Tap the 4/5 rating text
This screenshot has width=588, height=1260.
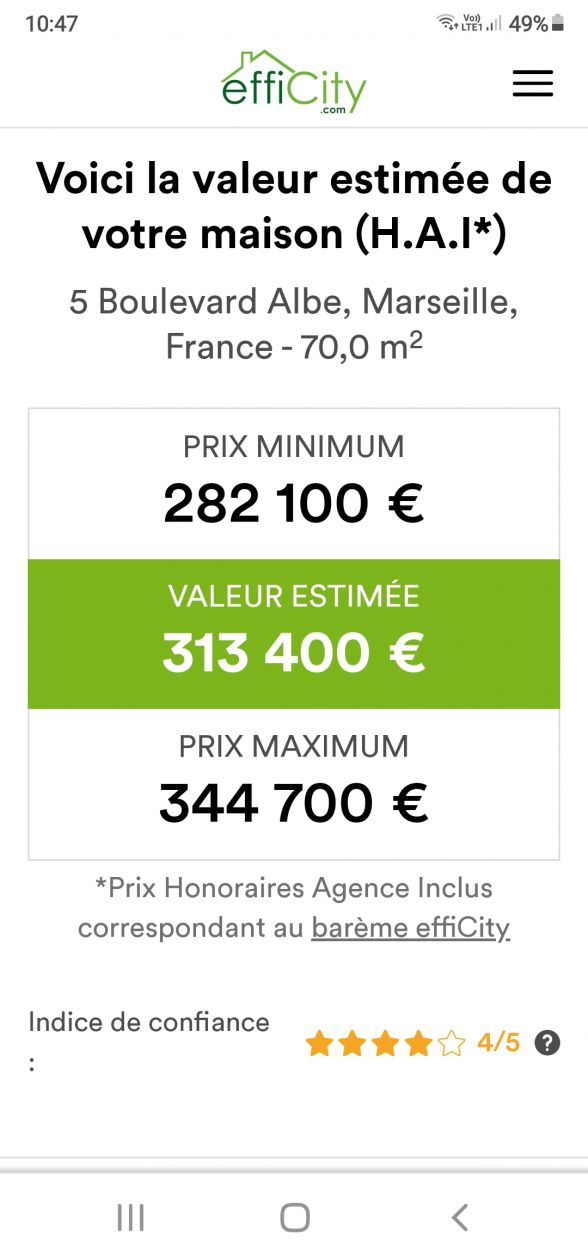(499, 1043)
